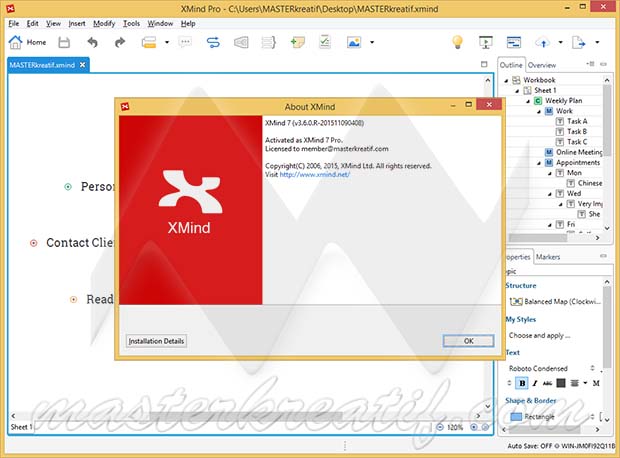Open the xmind.net link in About dialog
The image size is (620, 458).
[315, 174]
